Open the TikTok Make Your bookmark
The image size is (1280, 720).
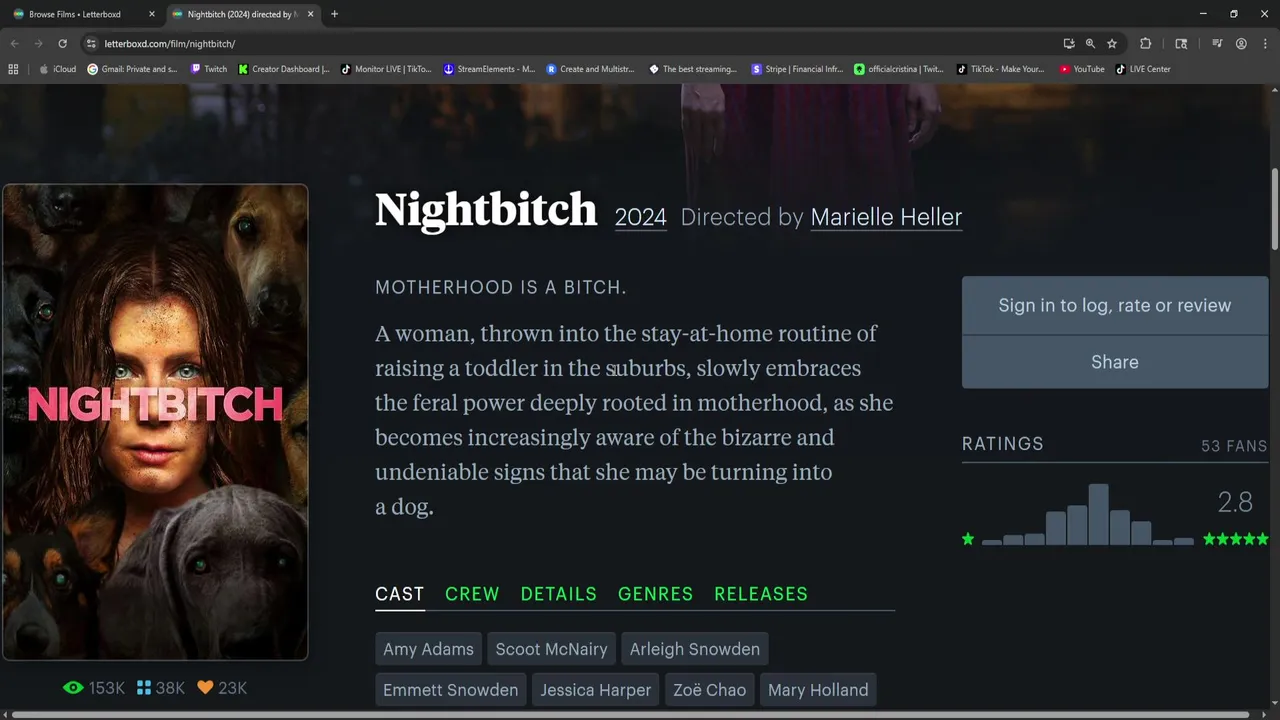pyautogui.click(x=1000, y=69)
